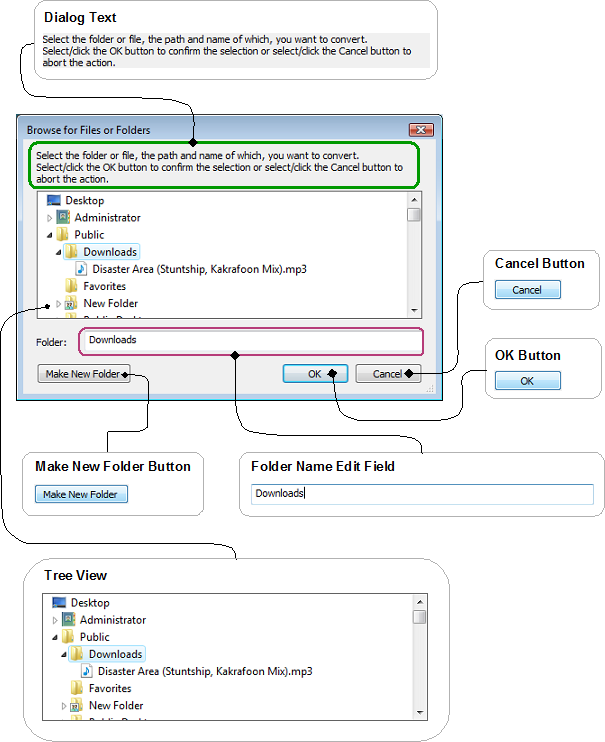
Task: Click the Public folder icon in the Tree View callout
Action: tap(68, 637)
